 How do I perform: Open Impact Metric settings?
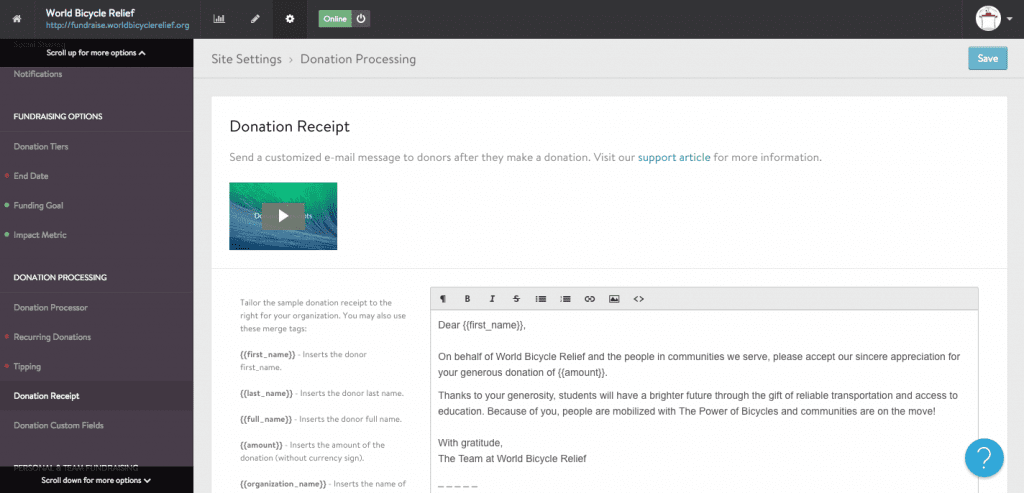(40, 234)
